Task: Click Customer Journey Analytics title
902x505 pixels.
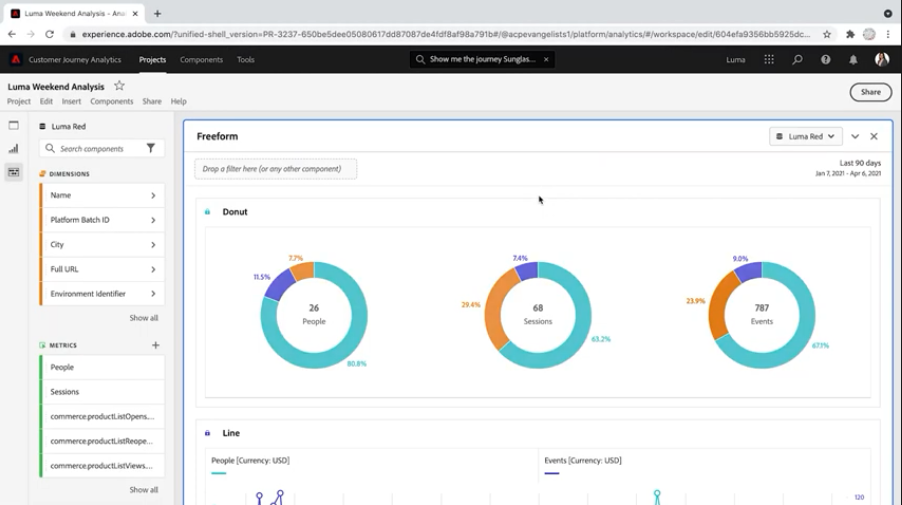Action: pyautogui.click(x=75, y=59)
